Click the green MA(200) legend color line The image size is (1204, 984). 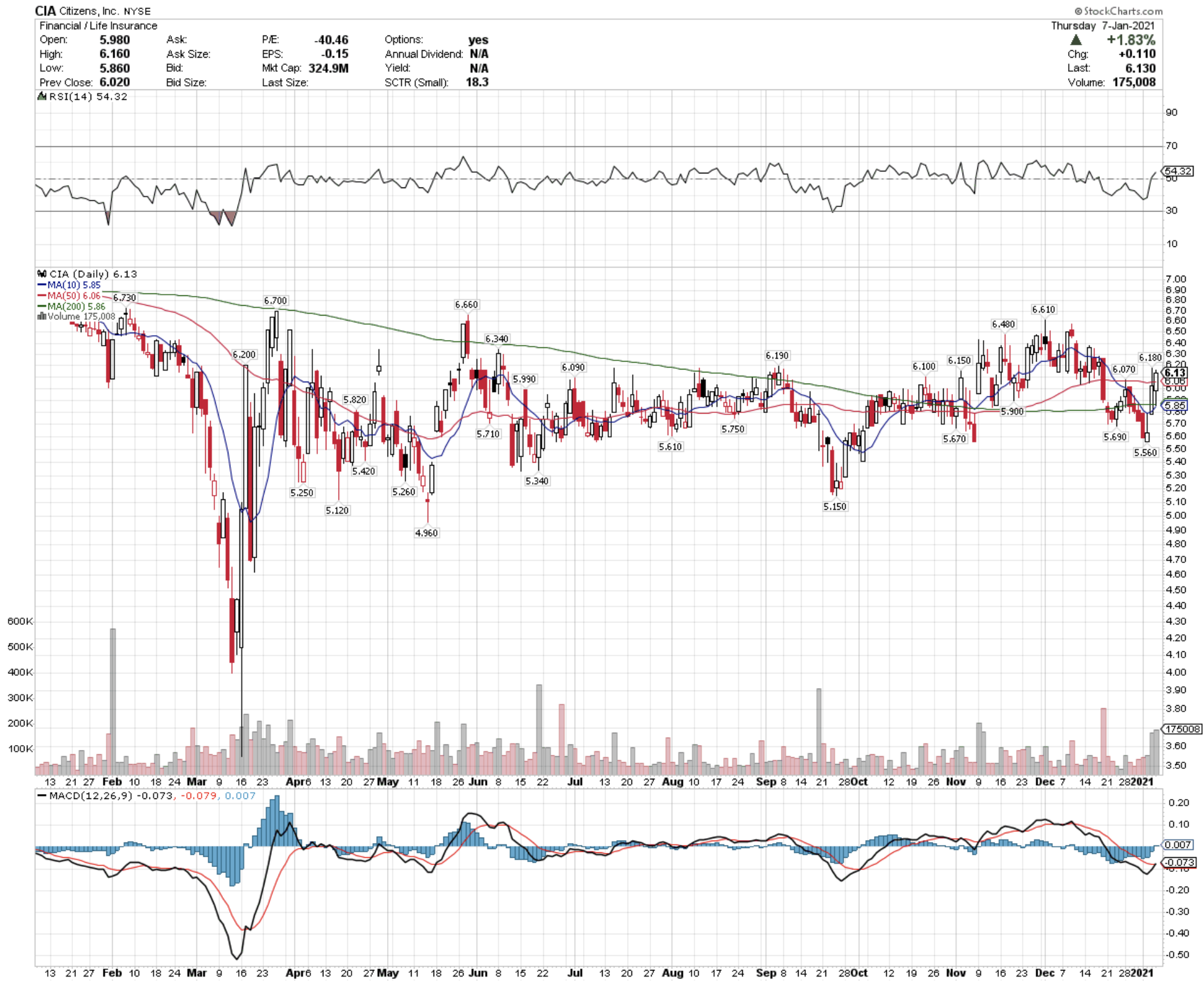tap(42, 306)
